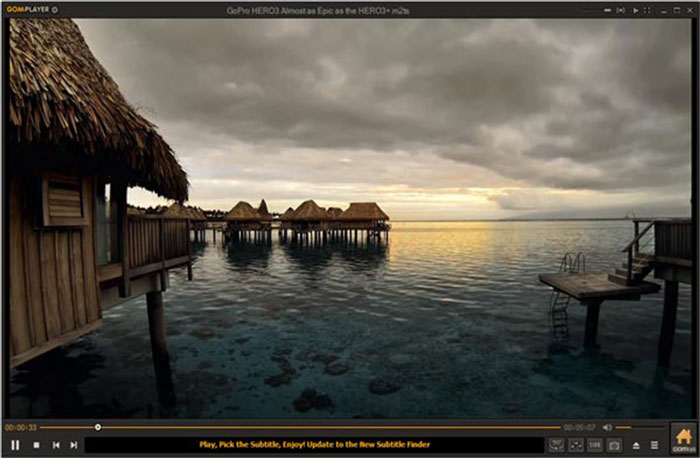
Task: Click the subtitle finder update message
Action: click(315, 444)
